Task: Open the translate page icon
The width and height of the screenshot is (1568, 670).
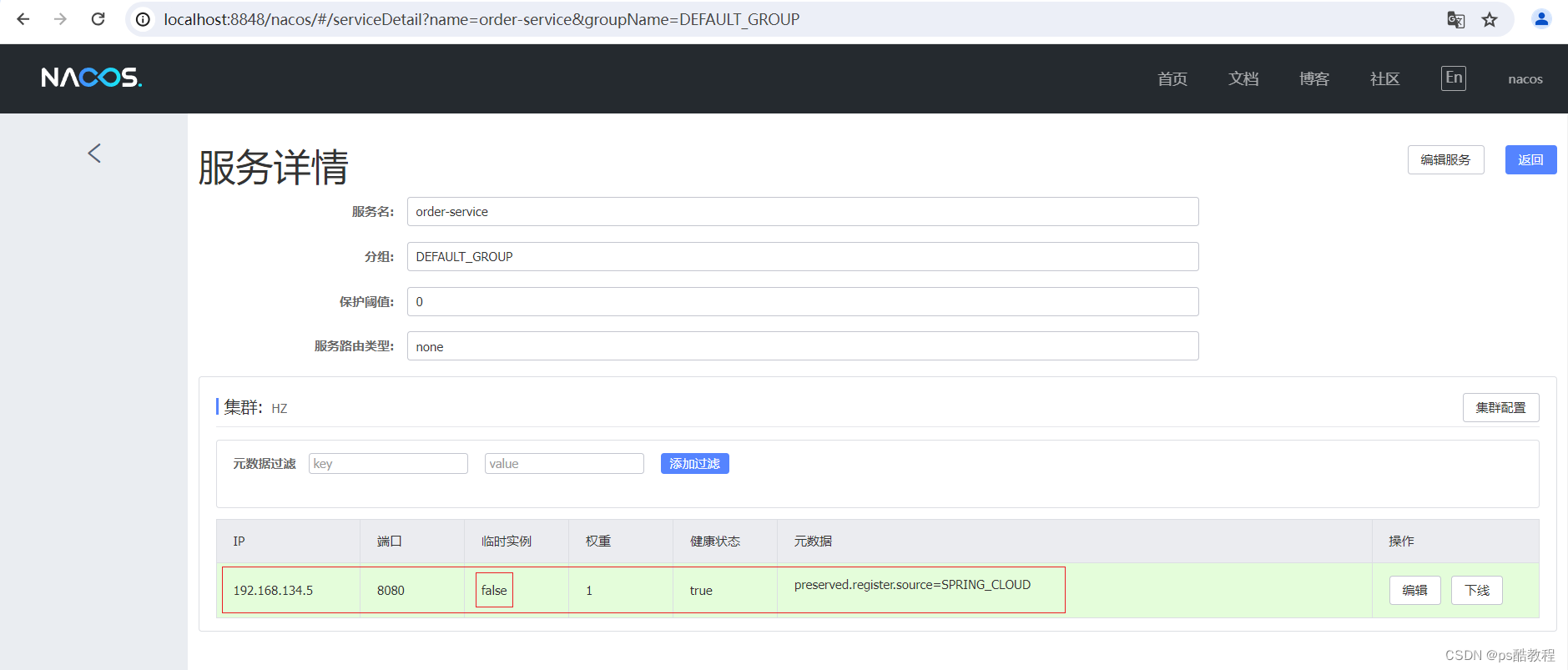Action: click(x=1455, y=19)
